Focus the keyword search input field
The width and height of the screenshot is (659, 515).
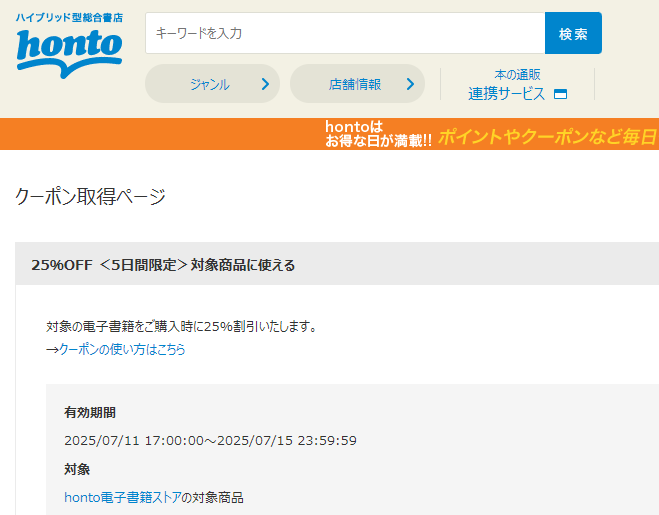(345, 33)
